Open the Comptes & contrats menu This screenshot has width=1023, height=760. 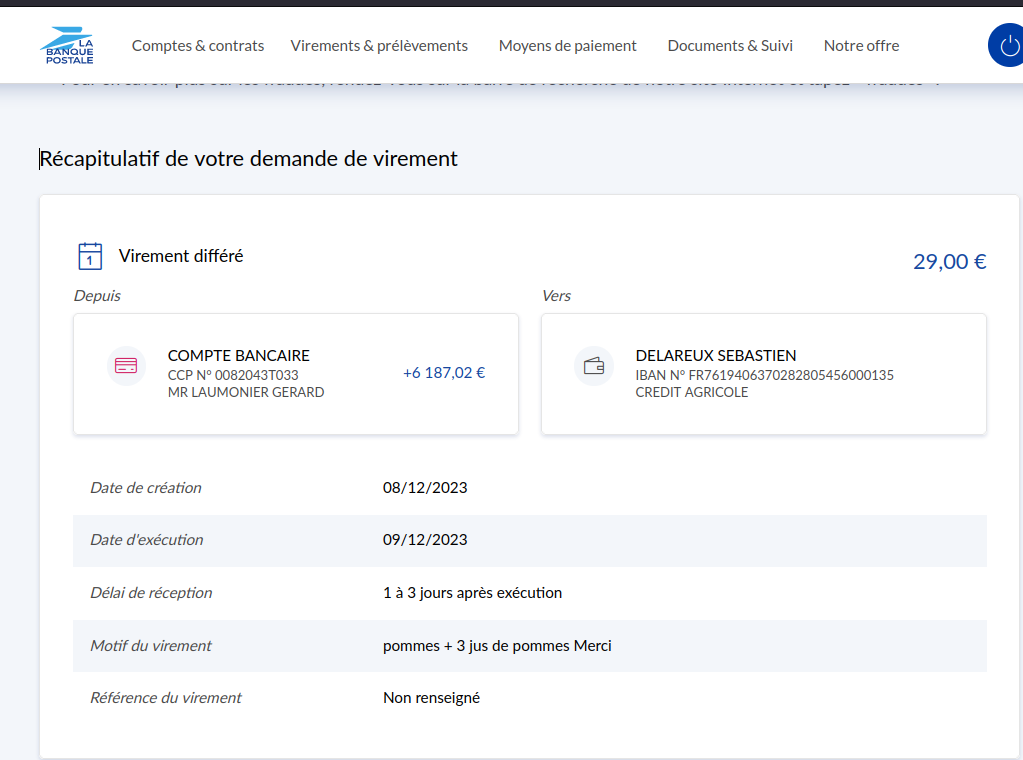click(198, 46)
